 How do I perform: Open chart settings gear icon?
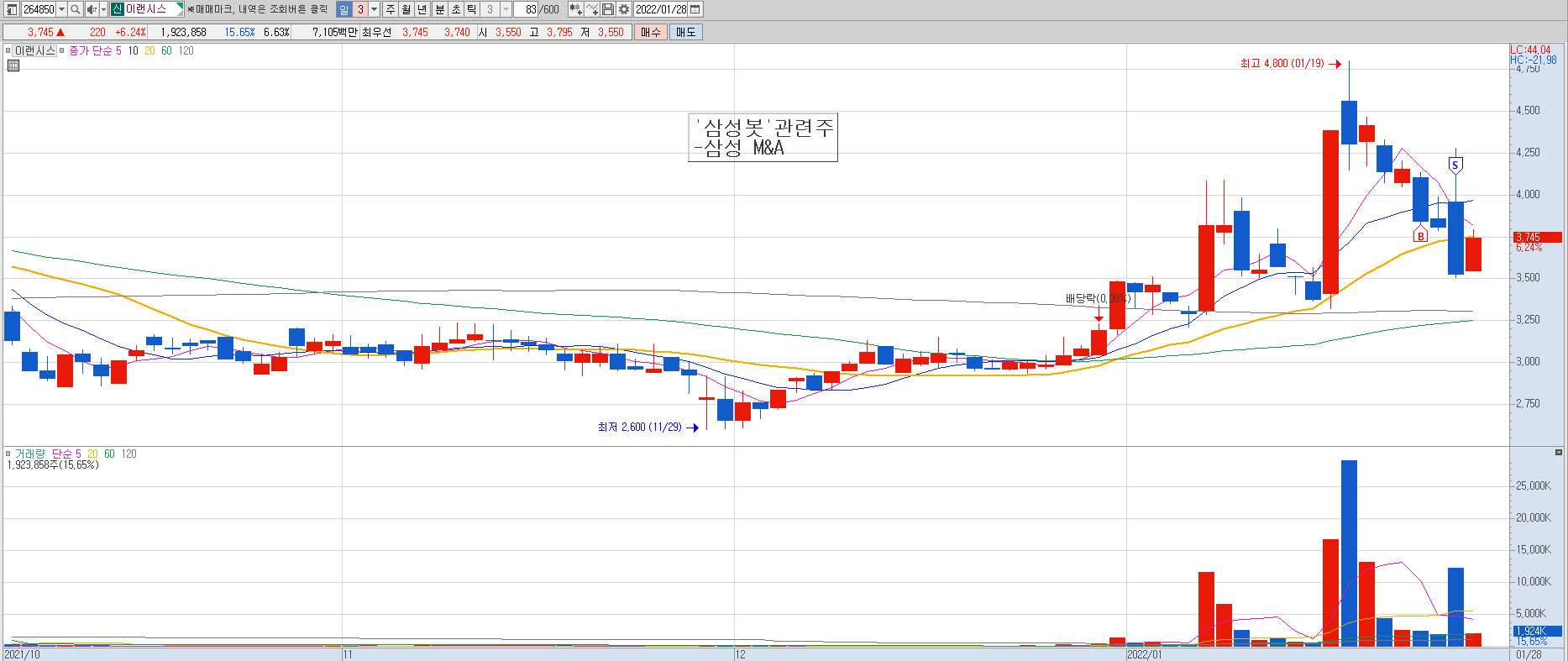click(624, 9)
